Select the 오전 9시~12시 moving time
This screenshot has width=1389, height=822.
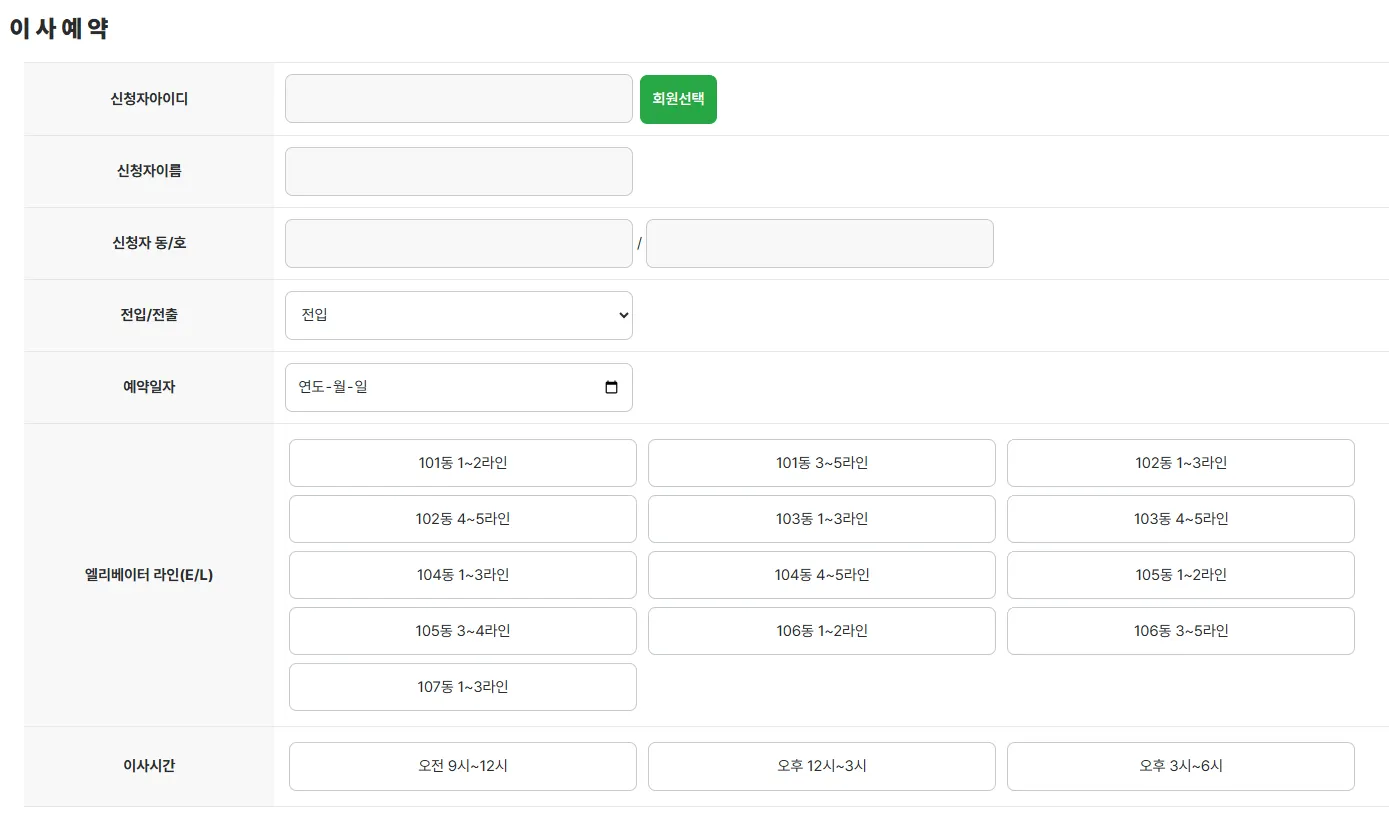pyautogui.click(x=462, y=766)
